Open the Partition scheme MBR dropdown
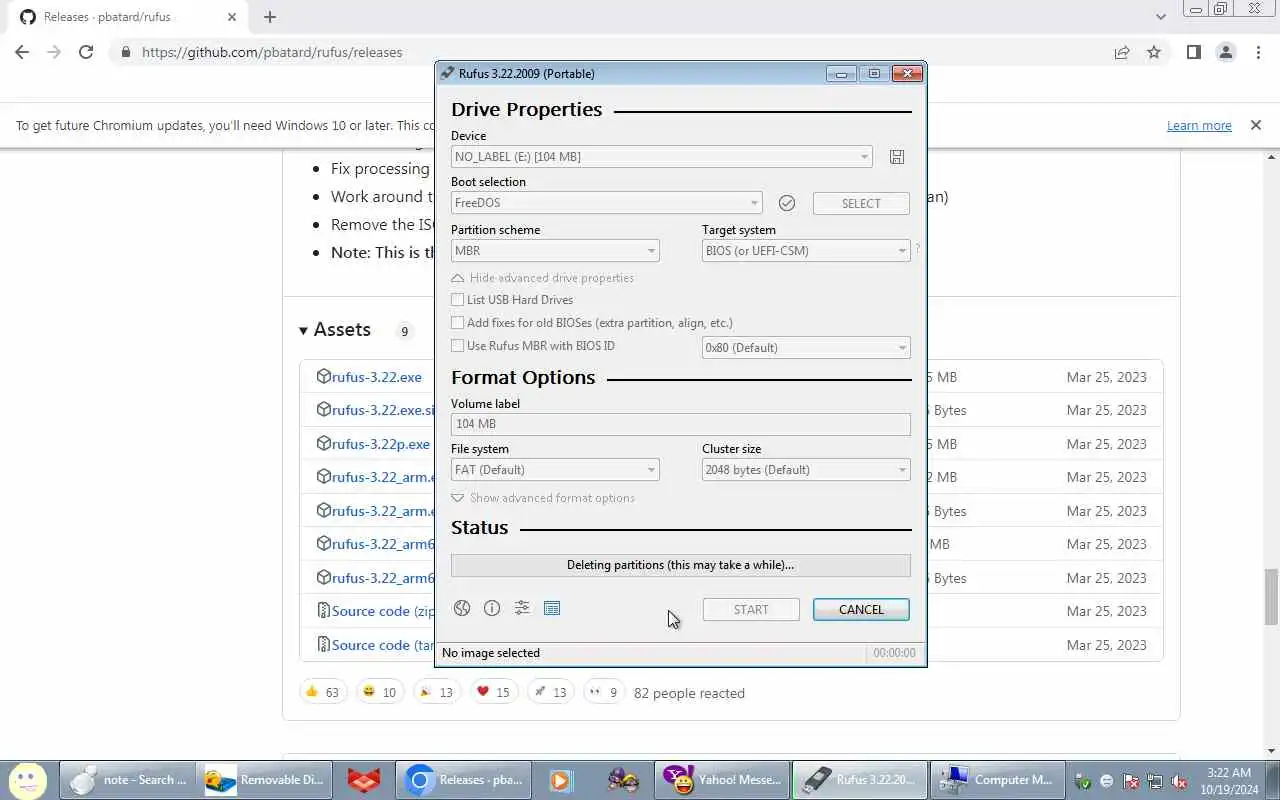 pyautogui.click(x=555, y=251)
